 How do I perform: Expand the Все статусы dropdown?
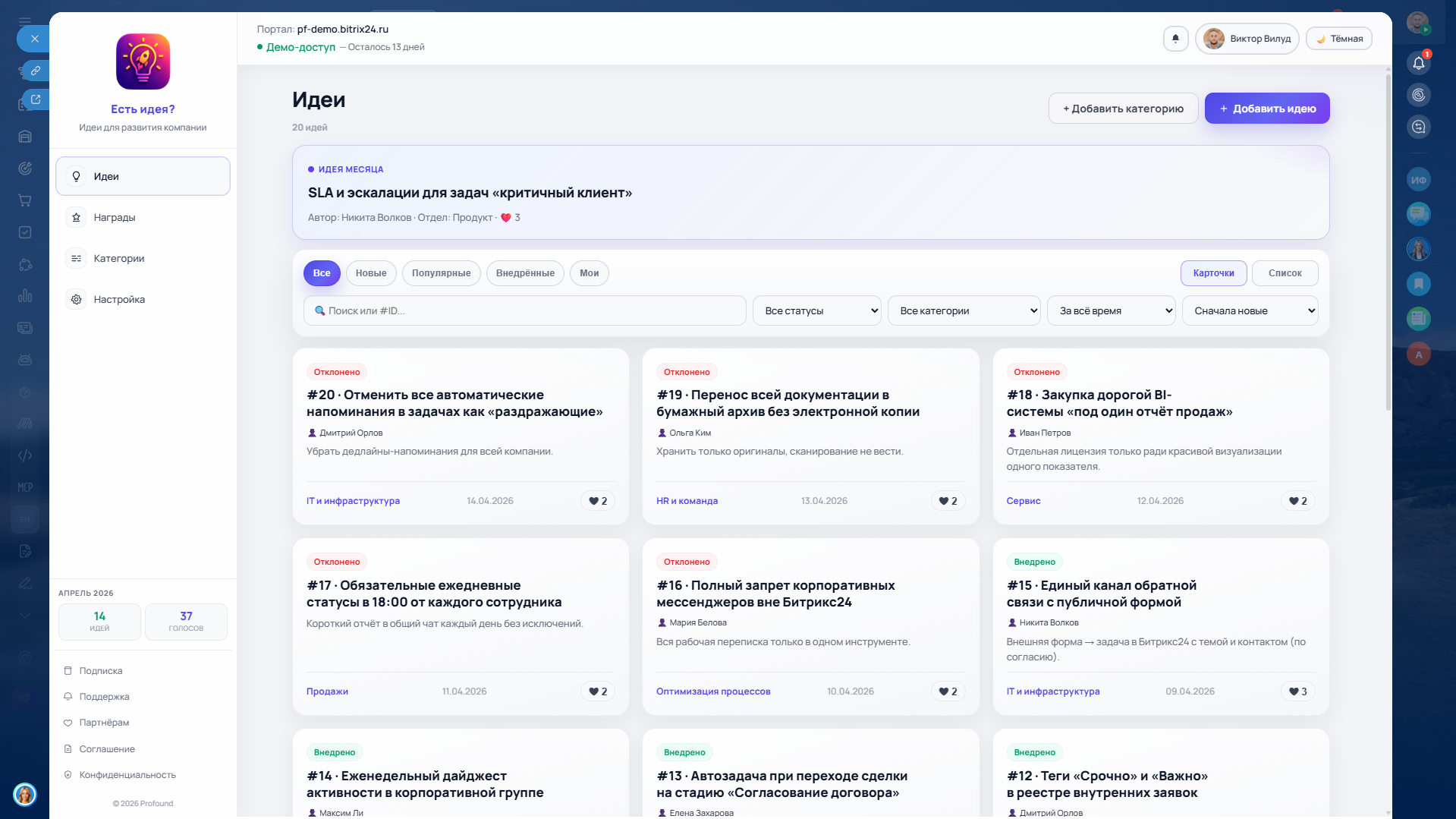[816, 310]
